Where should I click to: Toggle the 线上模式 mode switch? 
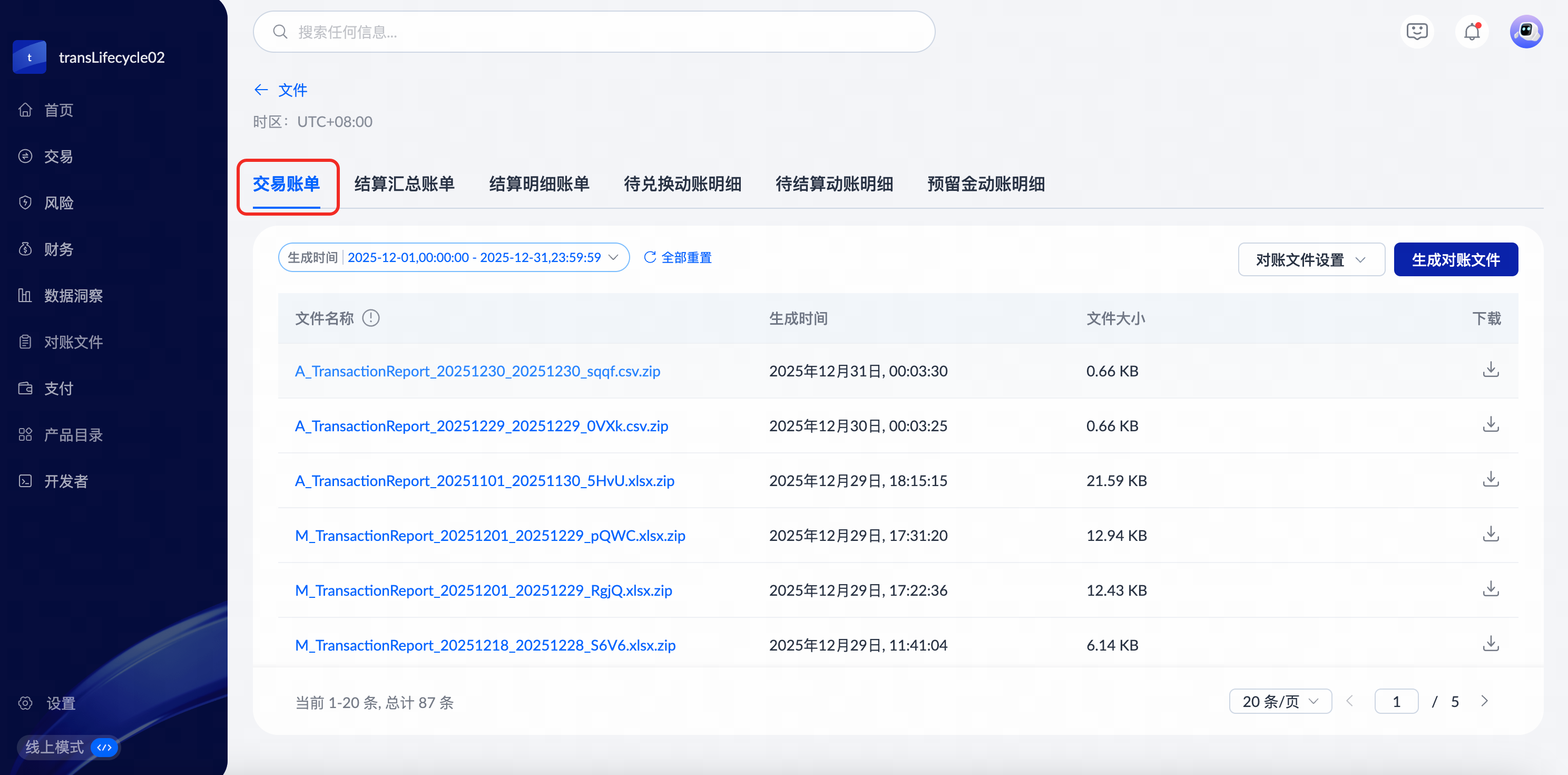pos(105,747)
